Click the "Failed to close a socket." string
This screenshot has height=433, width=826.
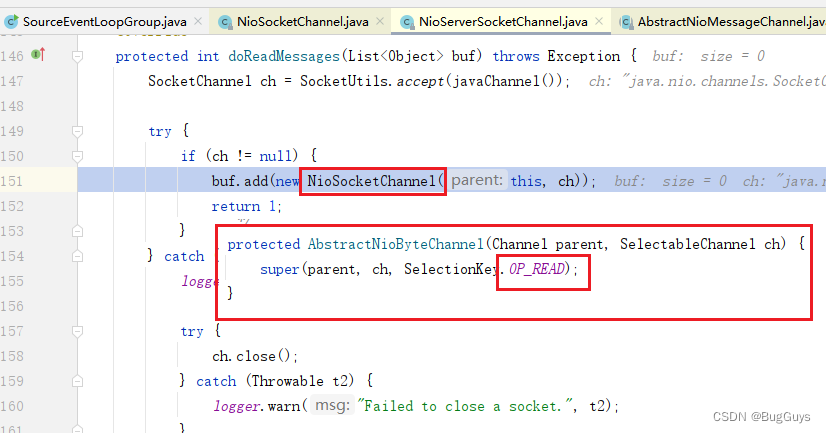pyautogui.click(x=465, y=406)
